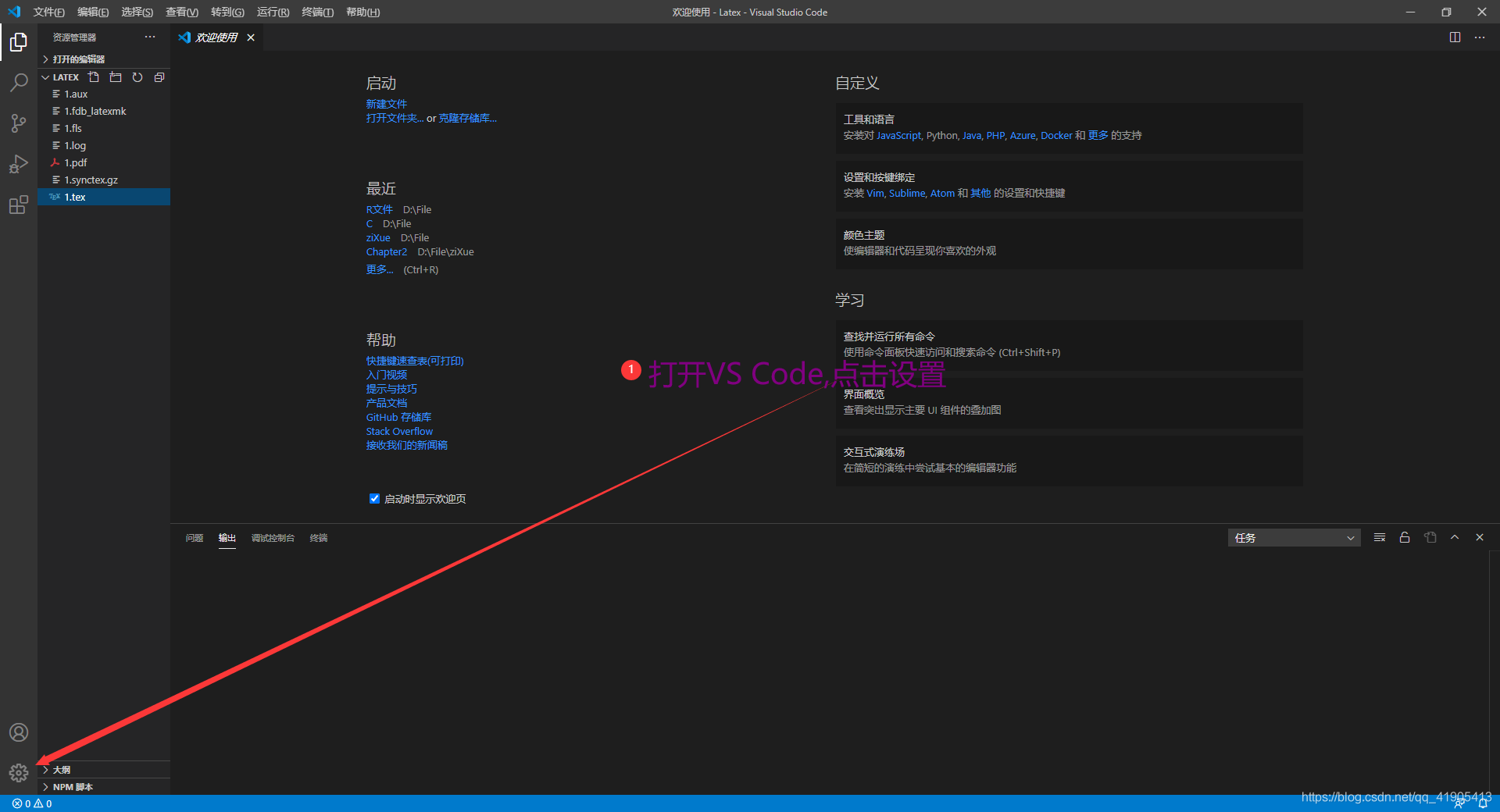The image size is (1500, 812).
Task: Open the Help menu
Action: click(362, 12)
